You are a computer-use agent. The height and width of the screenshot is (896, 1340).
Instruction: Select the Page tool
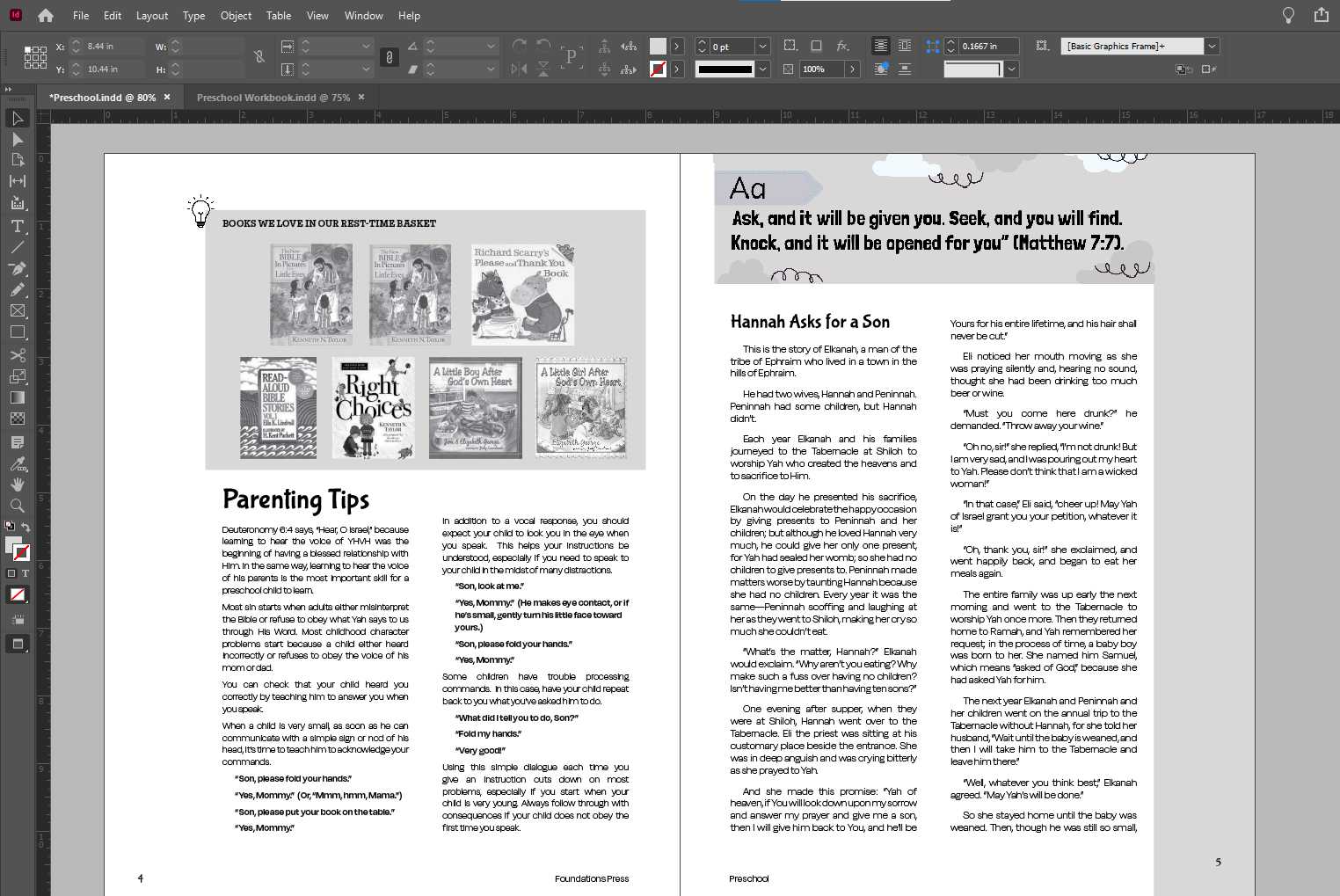point(17,160)
